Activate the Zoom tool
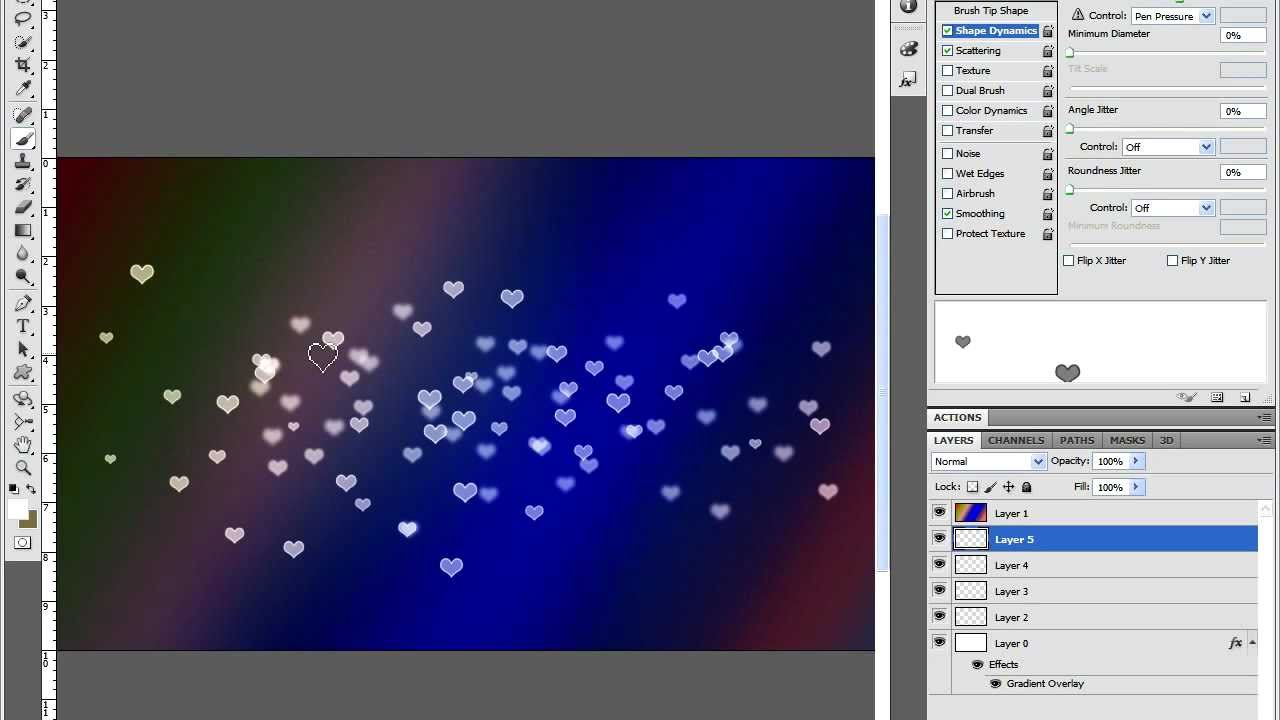The image size is (1280, 720). click(22, 467)
